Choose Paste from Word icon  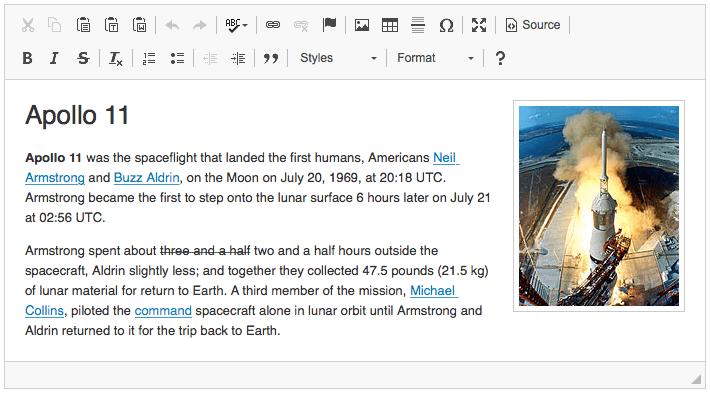(139, 25)
